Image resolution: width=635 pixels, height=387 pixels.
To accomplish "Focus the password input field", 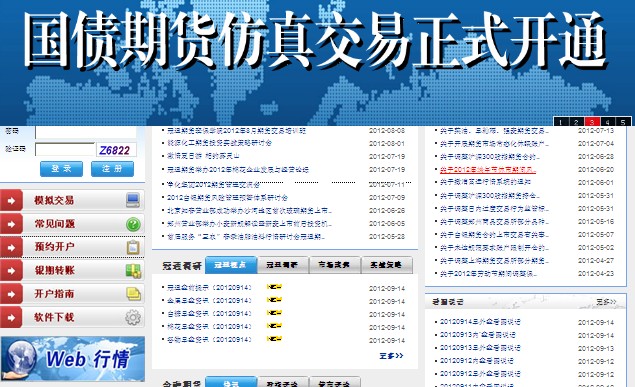I will [86, 132].
